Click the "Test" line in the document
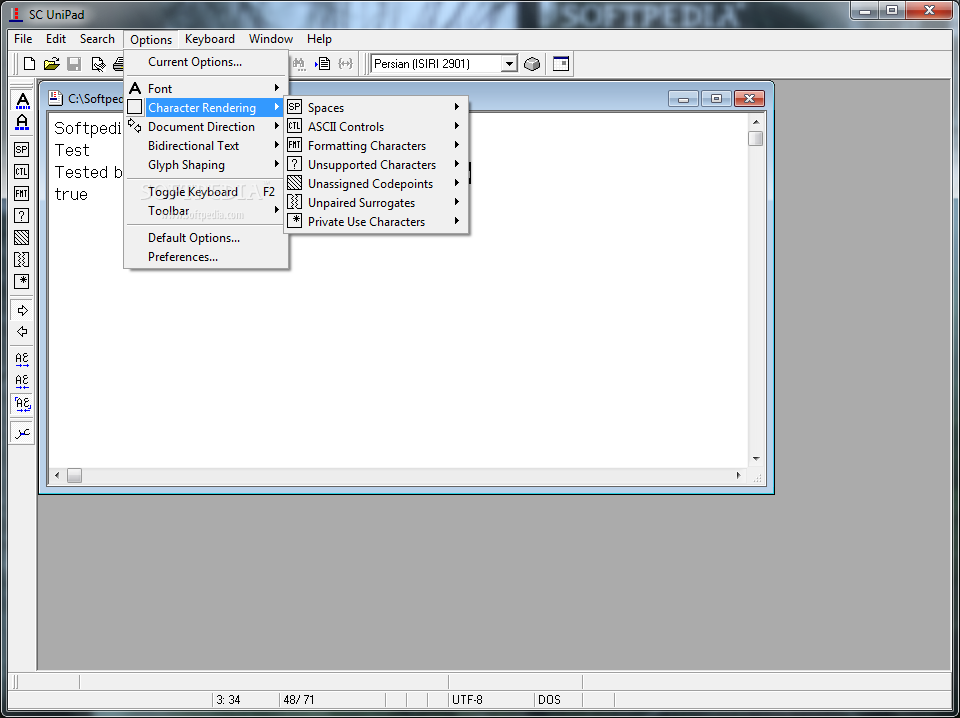This screenshot has width=960, height=718. point(72,151)
